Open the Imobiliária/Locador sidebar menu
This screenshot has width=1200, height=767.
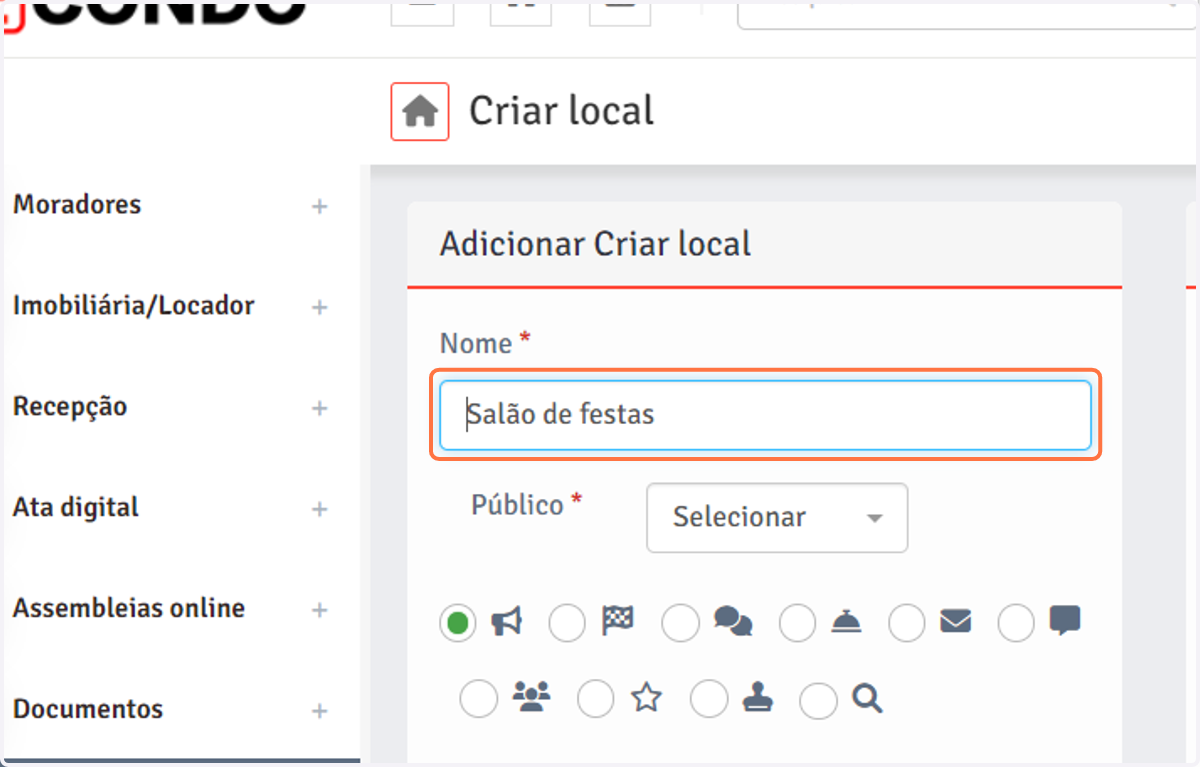[x=133, y=306]
